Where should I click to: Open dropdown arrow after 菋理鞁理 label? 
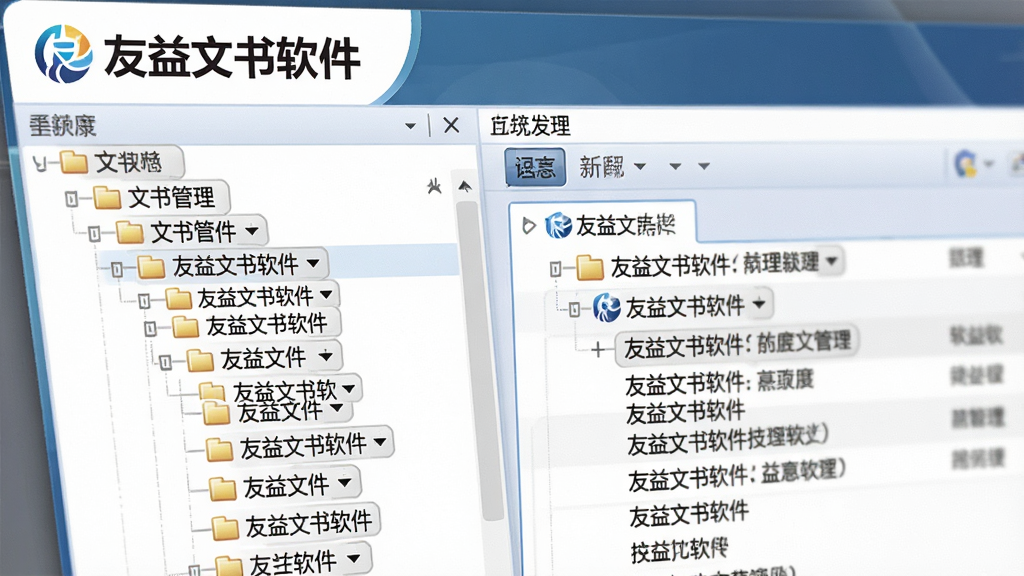(x=831, y=261)
